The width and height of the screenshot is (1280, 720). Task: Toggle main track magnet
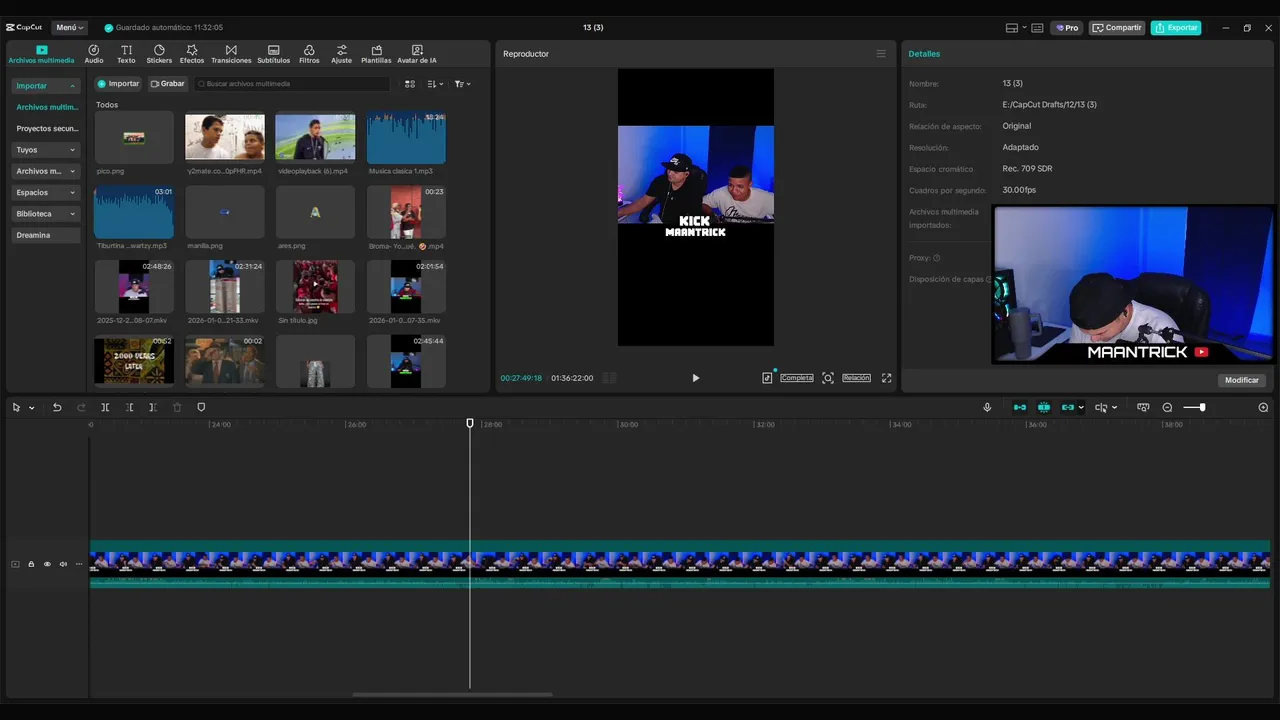(x=1020, y=407)
